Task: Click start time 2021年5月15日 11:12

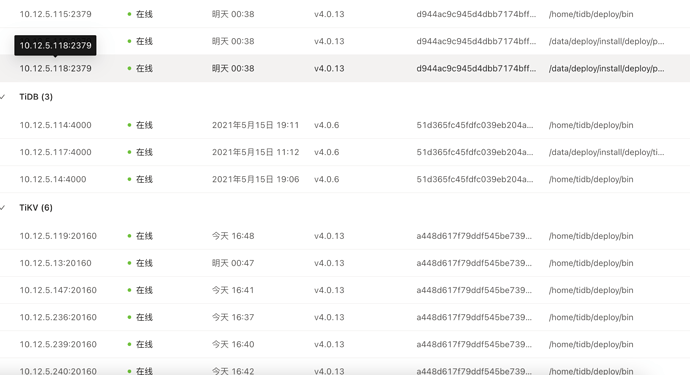Action: (256, 152)
